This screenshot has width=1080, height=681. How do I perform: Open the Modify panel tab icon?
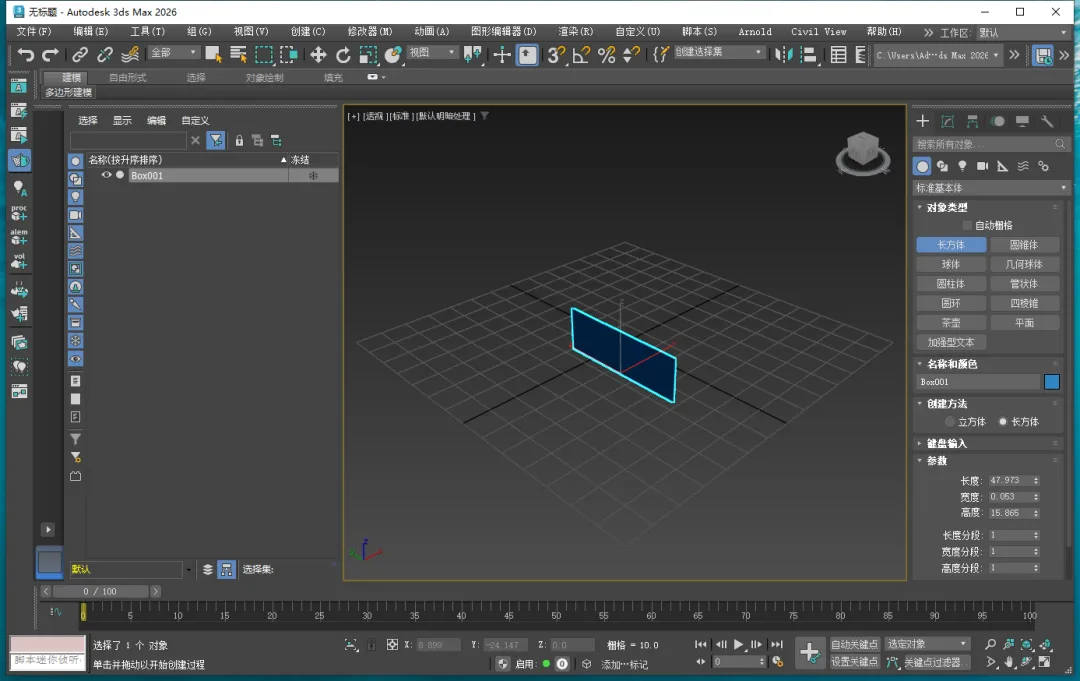point(947,121)
